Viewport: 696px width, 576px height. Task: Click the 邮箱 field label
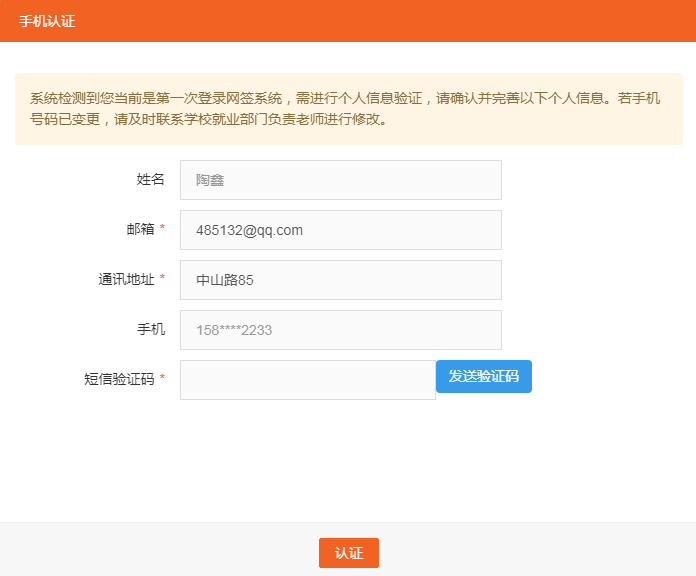click(x=141, y=229)
